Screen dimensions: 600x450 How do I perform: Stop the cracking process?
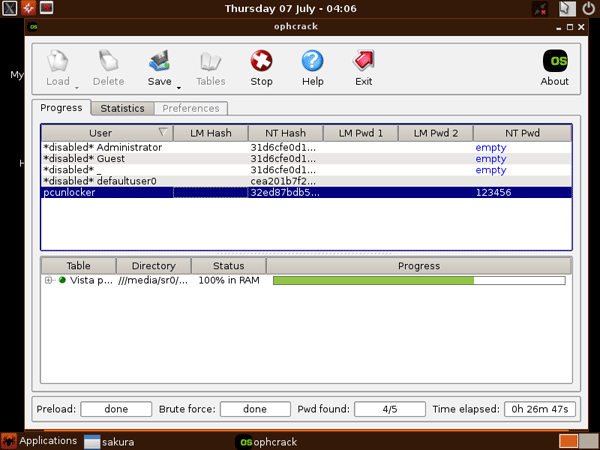point(261,64)
